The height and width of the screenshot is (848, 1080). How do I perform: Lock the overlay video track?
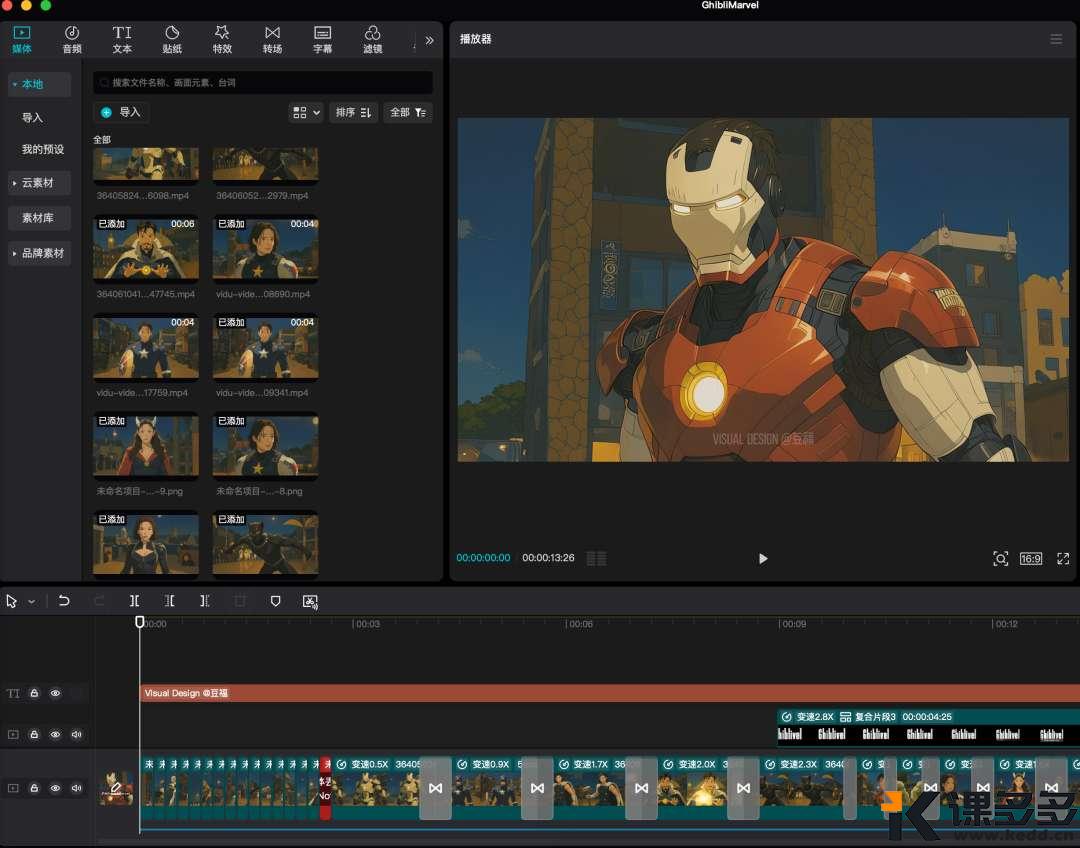point(34,734)
